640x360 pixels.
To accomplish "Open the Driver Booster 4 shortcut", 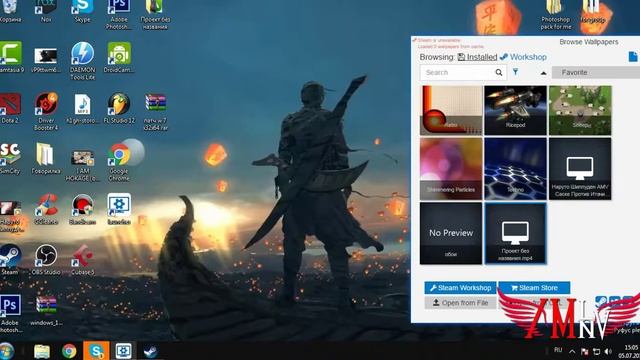I will [x=46, y=111].
